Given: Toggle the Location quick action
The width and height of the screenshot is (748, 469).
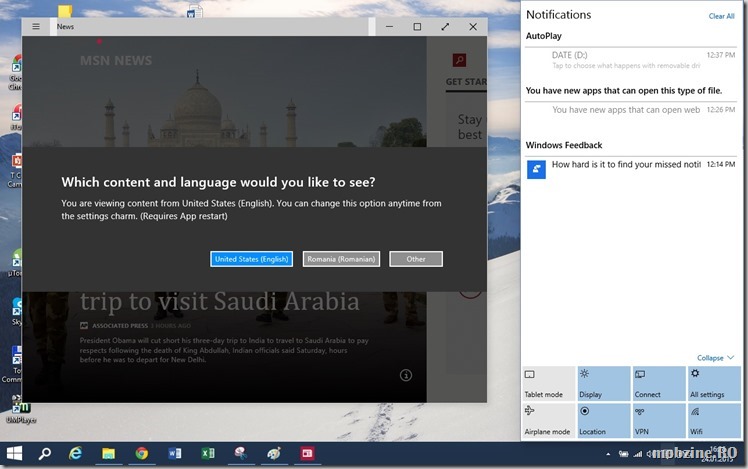Looking at the screenshot, I should coord(603,420).
